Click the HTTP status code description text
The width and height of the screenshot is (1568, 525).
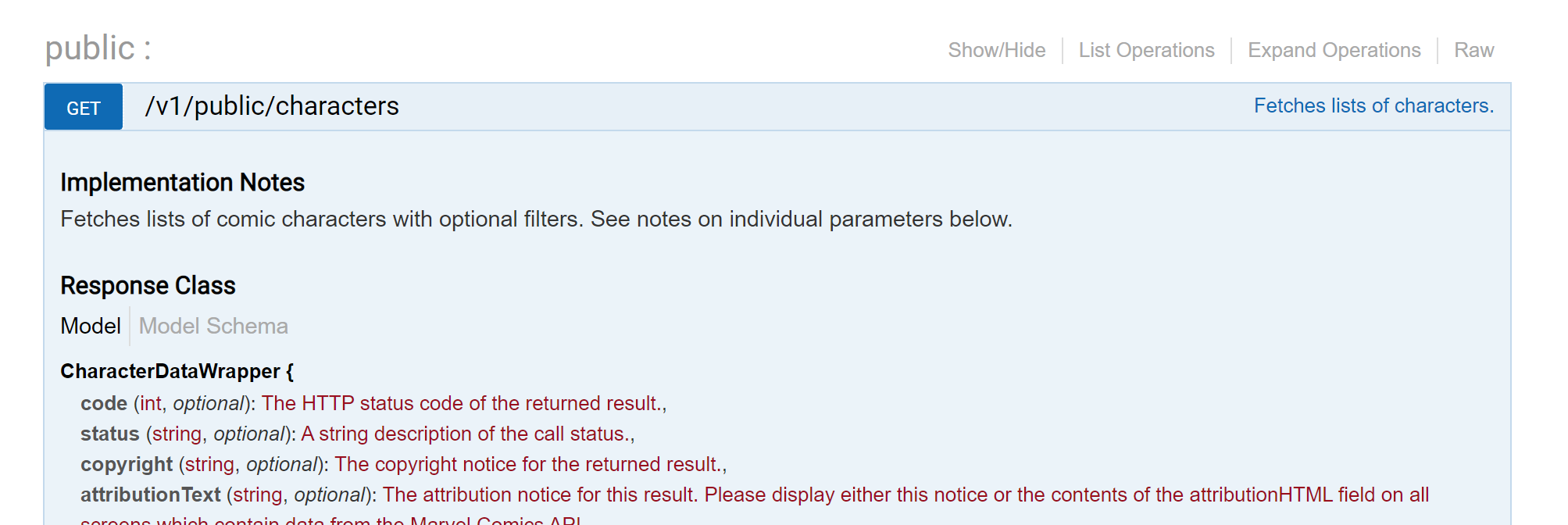[463, 403]
